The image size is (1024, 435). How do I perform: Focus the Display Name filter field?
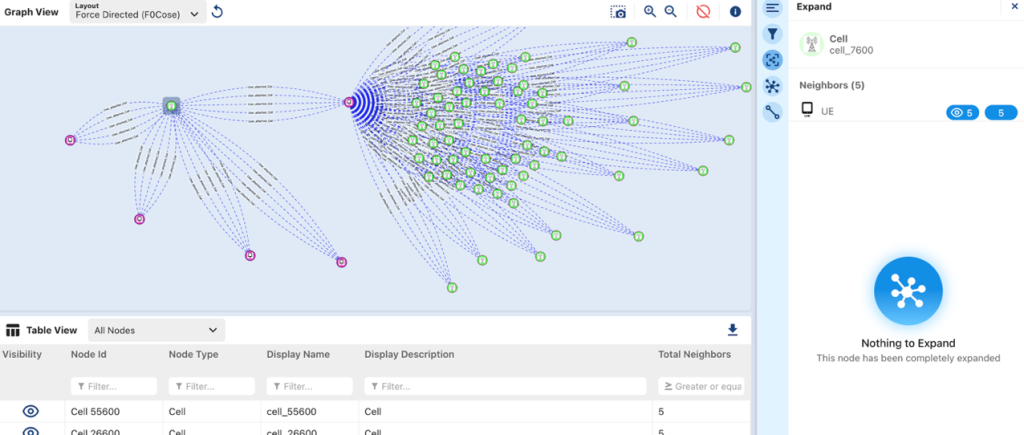[310, 387]
